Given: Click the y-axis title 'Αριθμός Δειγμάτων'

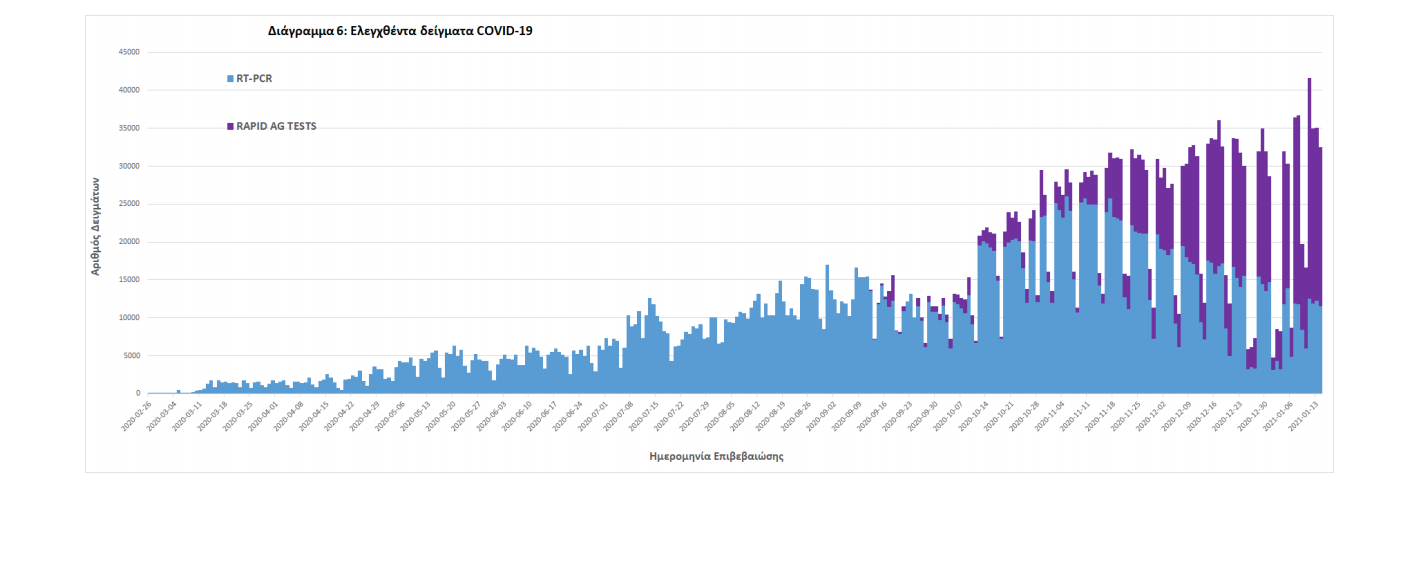Looking at the screenshot, I should pyautogui.click(x=96, y=225).
